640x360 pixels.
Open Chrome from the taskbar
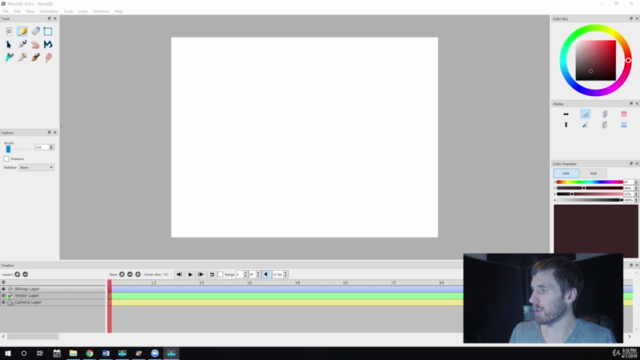click(x=89, y=353)
